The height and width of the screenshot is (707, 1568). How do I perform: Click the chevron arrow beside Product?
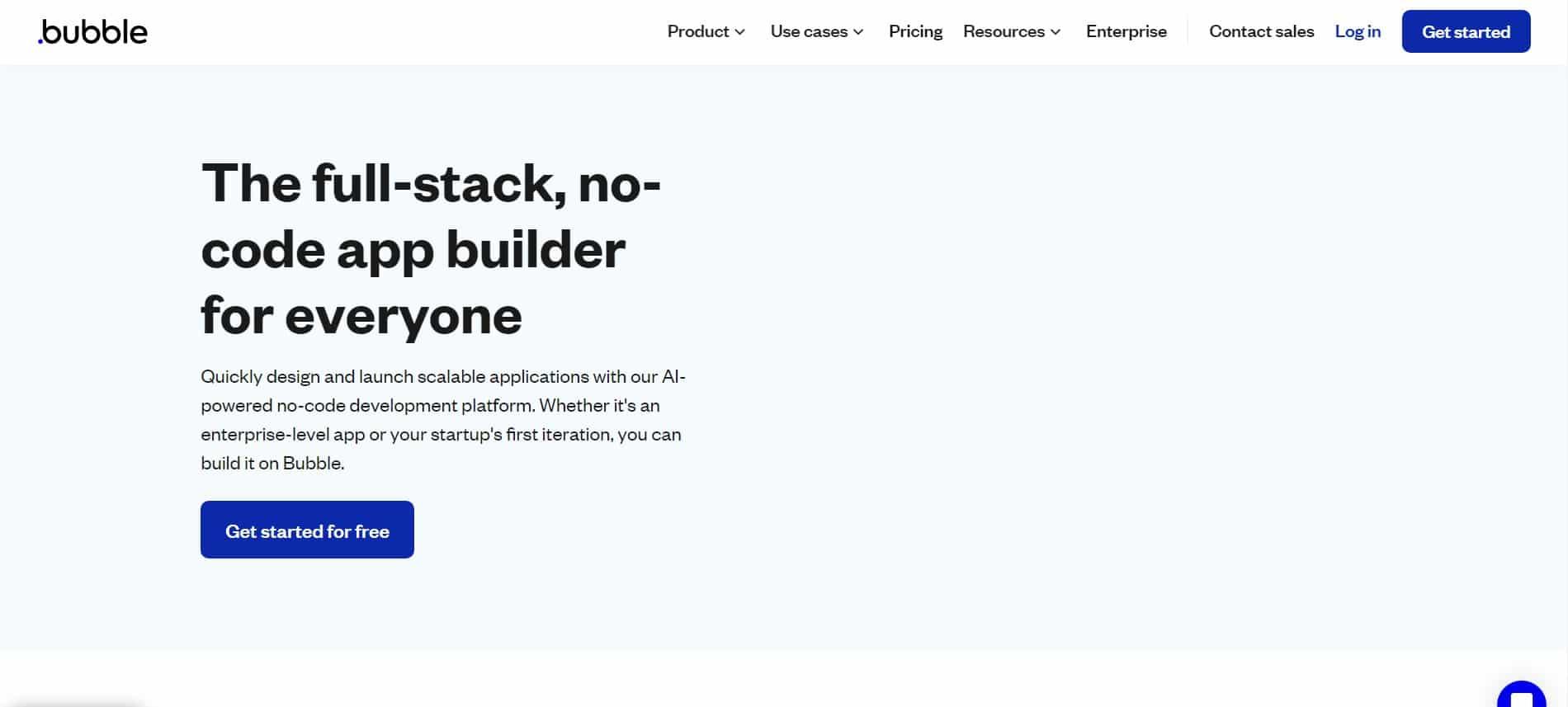[740, 32]
